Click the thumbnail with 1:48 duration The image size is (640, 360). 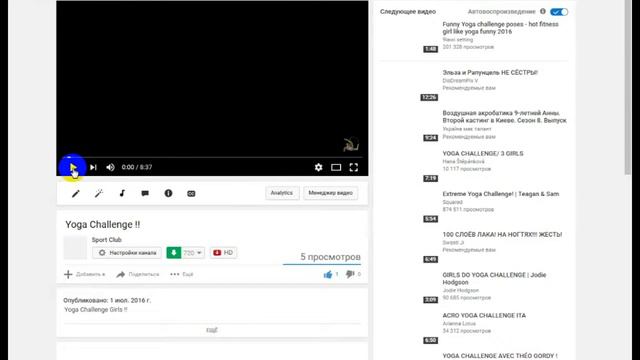tap(409, 37)
